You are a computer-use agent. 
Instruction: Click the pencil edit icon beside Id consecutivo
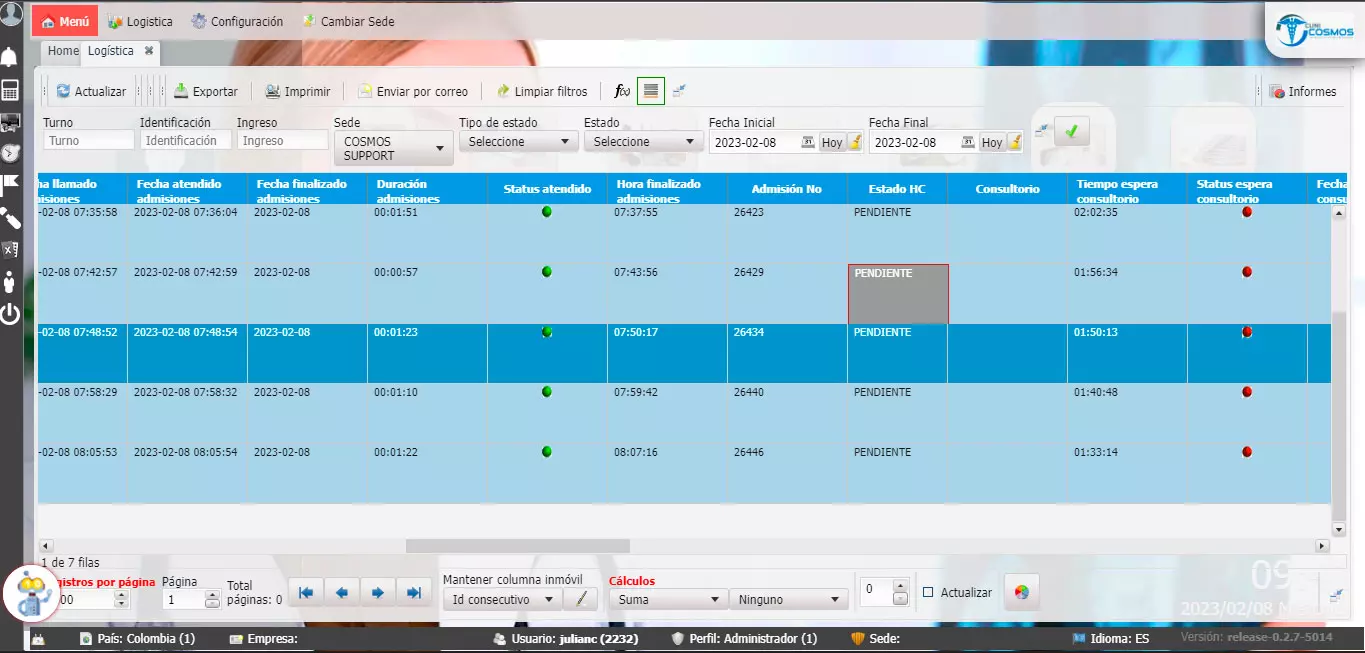coord(580,599)
